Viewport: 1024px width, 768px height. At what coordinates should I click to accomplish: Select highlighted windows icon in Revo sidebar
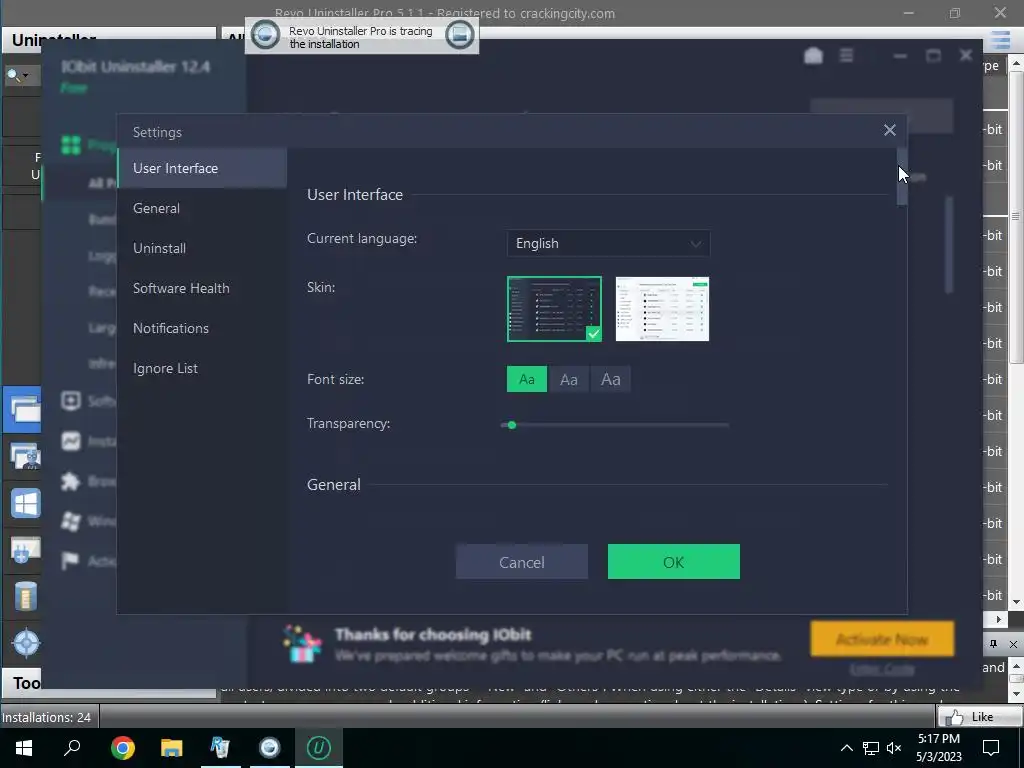point(23,409)
